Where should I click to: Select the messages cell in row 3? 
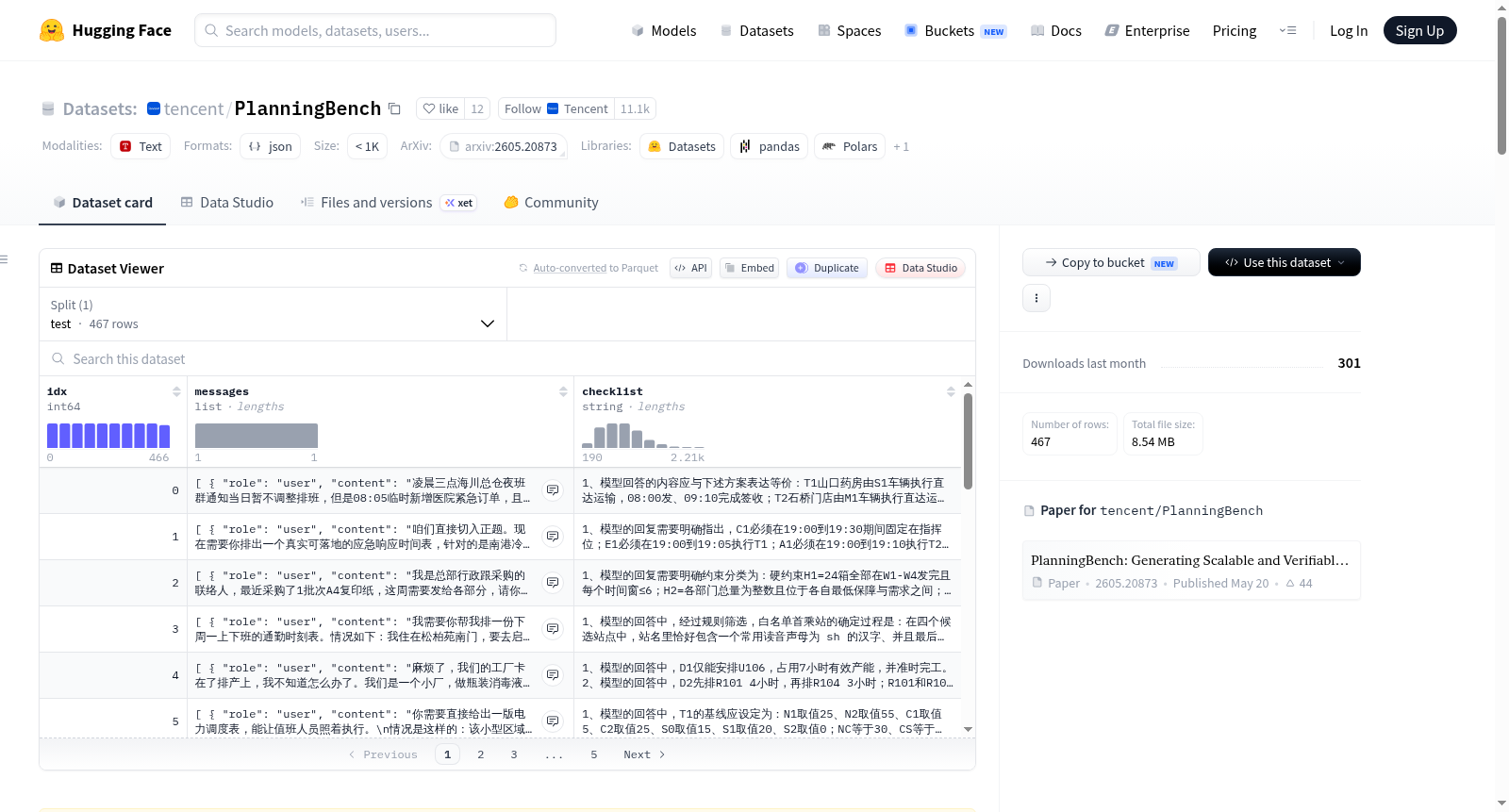(x=381, y=629)
